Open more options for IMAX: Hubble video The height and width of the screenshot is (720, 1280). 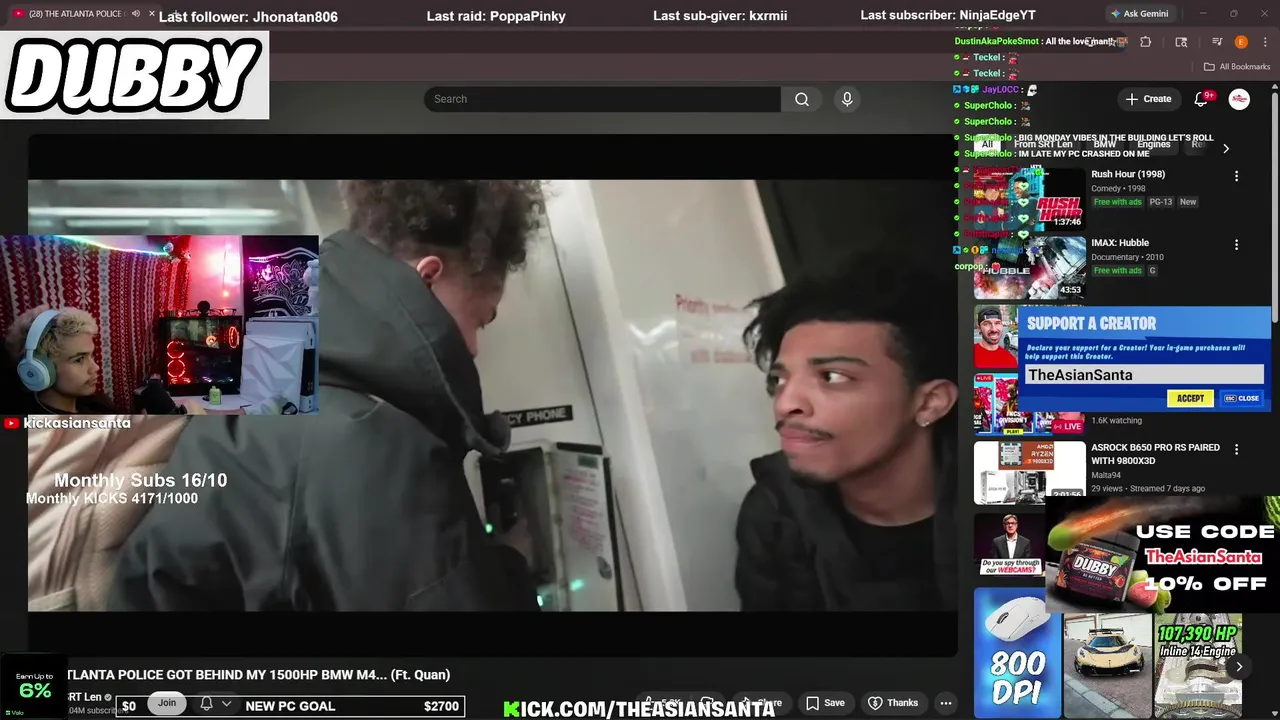coord(1236,245)
